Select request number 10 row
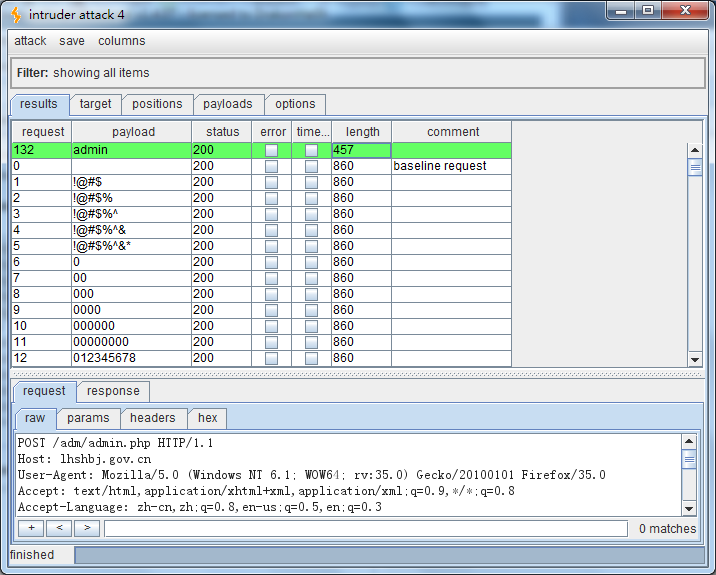The image size is (716, 575). 262,326
